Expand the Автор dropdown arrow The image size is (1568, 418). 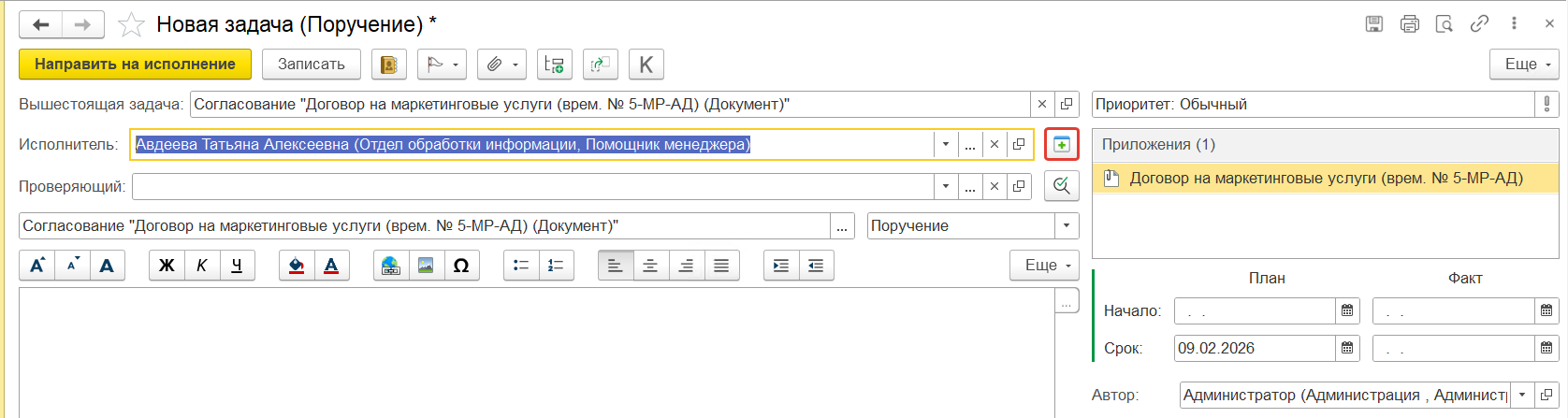[x=1522, y=396]
